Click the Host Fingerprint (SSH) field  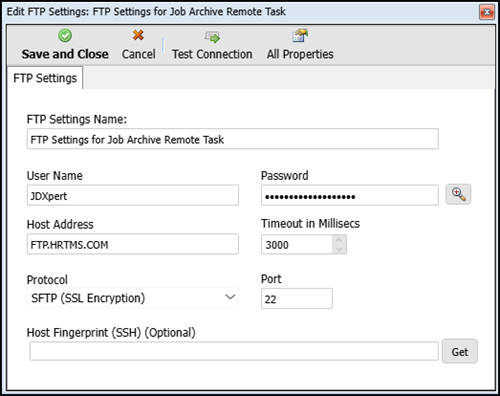(x=234, y=351)
